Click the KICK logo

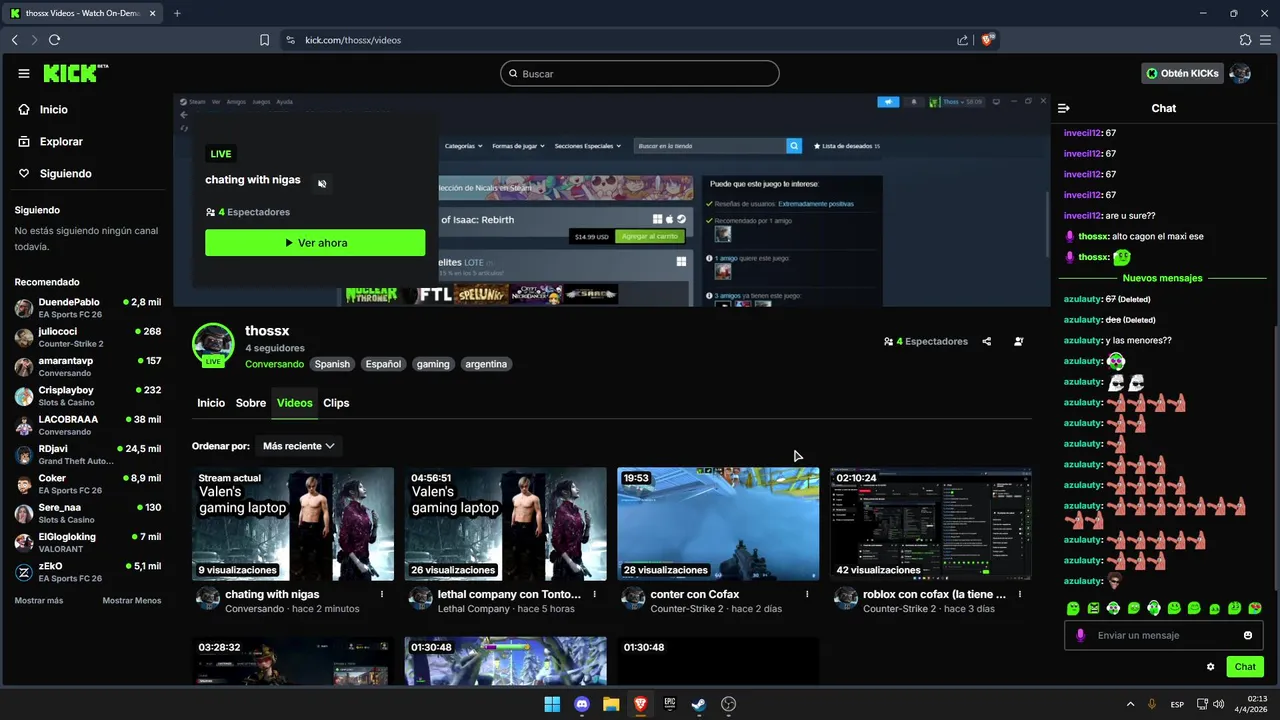tap(75, 73)
